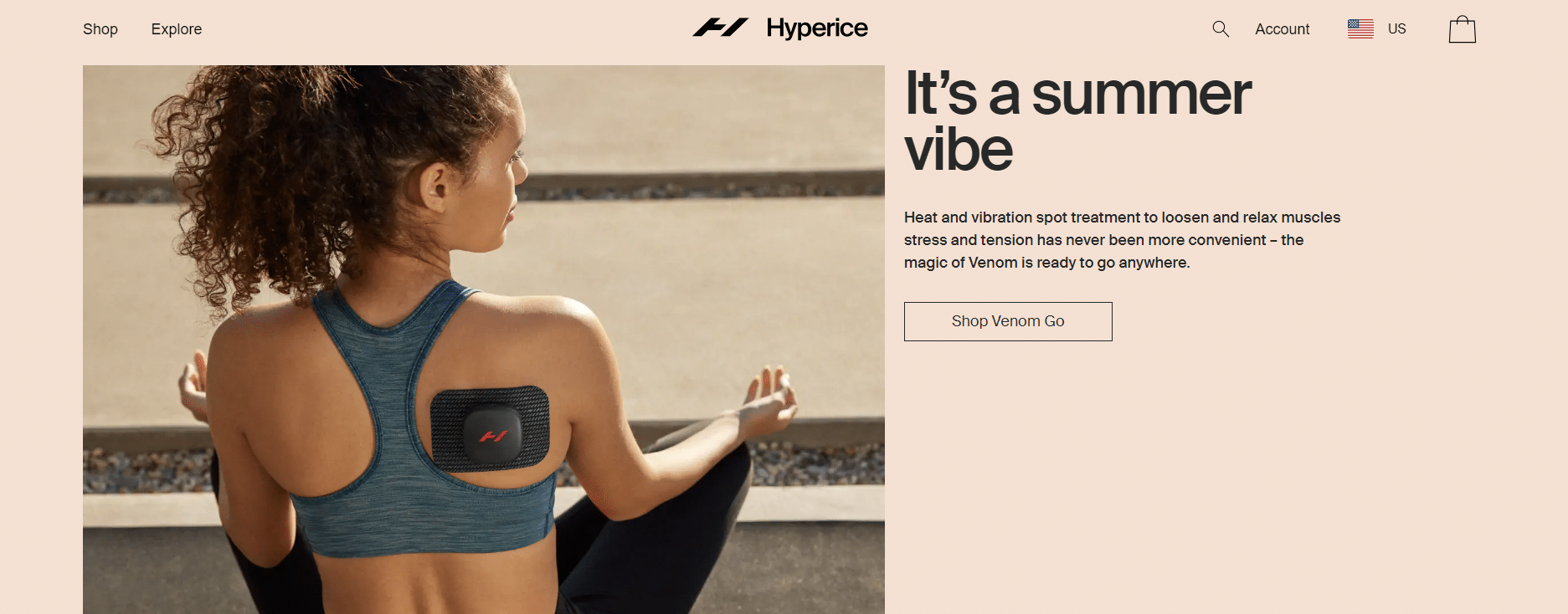The width and height of the screenshot is (1568, 614).
Task: Click the "It's a summer" headline line
Action: pos(1077,93)
